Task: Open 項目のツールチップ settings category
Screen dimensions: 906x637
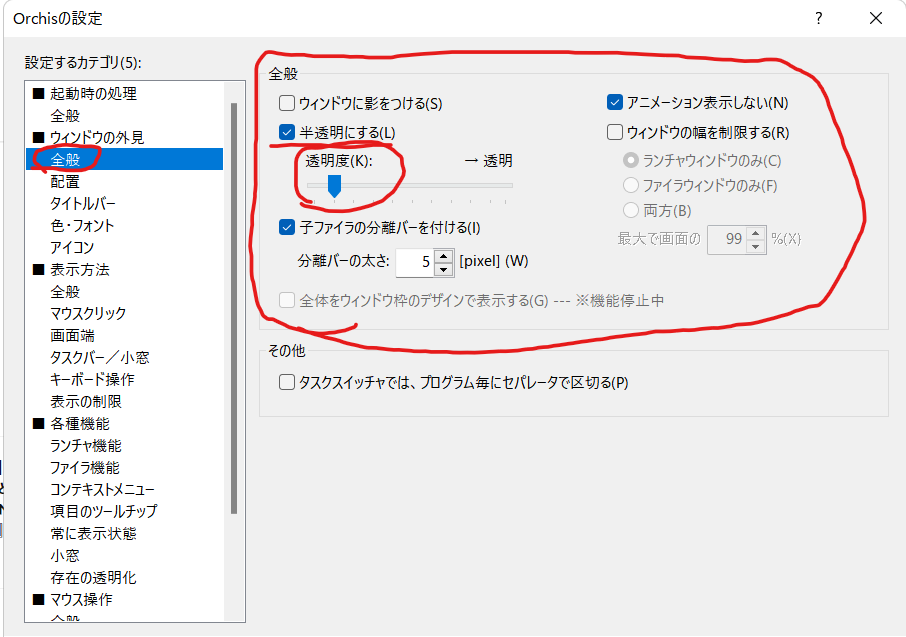Action: click(x=104, y=512)
